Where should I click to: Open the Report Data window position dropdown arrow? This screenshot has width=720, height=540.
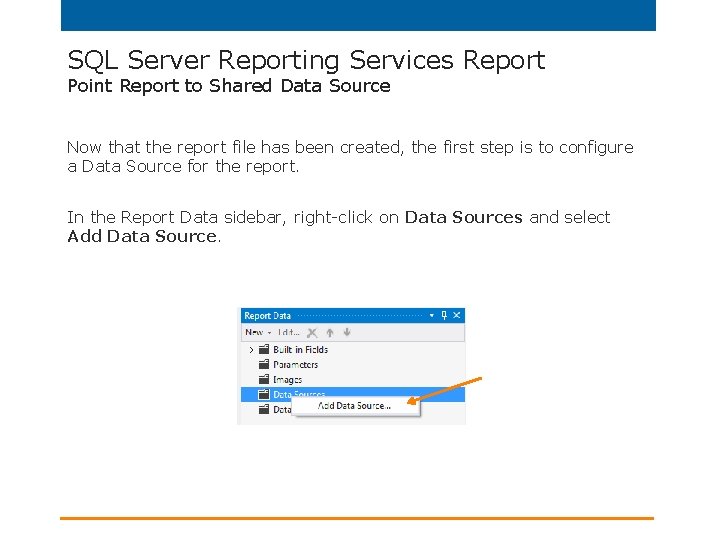click(x=432, y=315)
